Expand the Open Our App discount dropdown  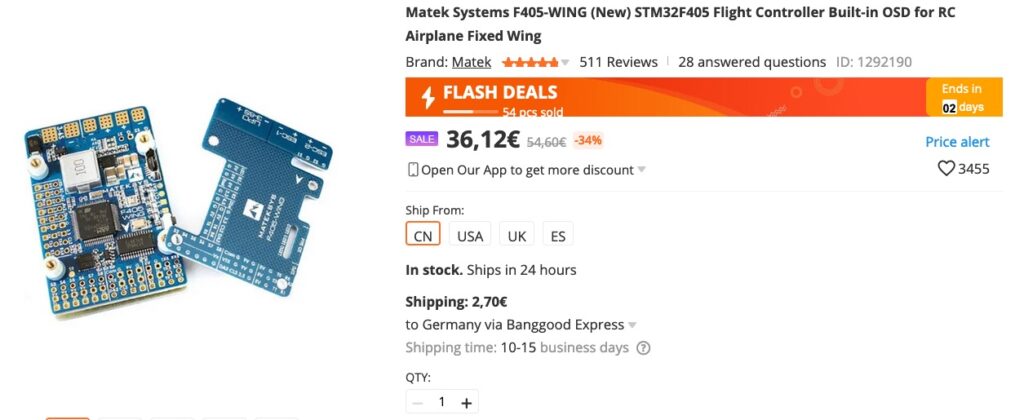tap(642, 170)
